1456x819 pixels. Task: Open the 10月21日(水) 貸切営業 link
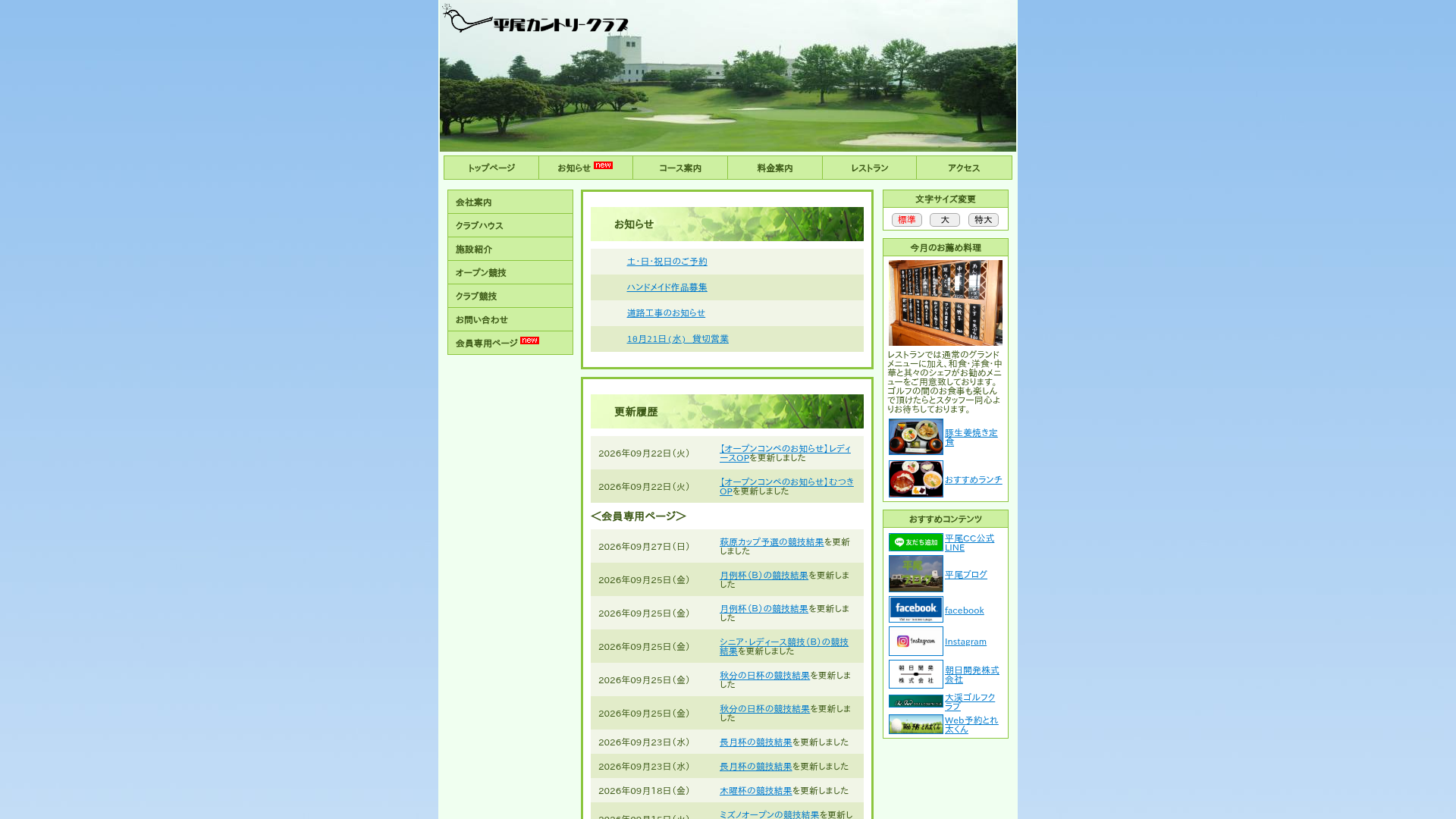(677, 339)
